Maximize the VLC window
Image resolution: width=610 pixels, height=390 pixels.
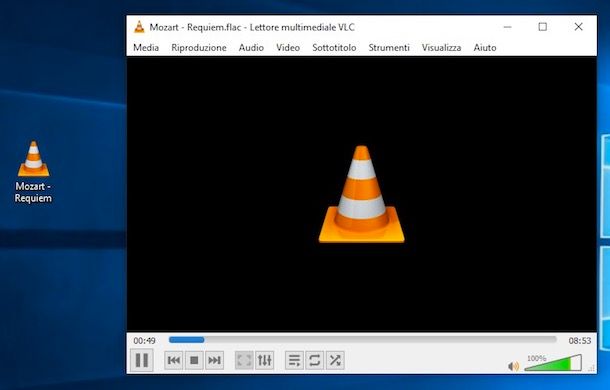[x=543, y=27]
